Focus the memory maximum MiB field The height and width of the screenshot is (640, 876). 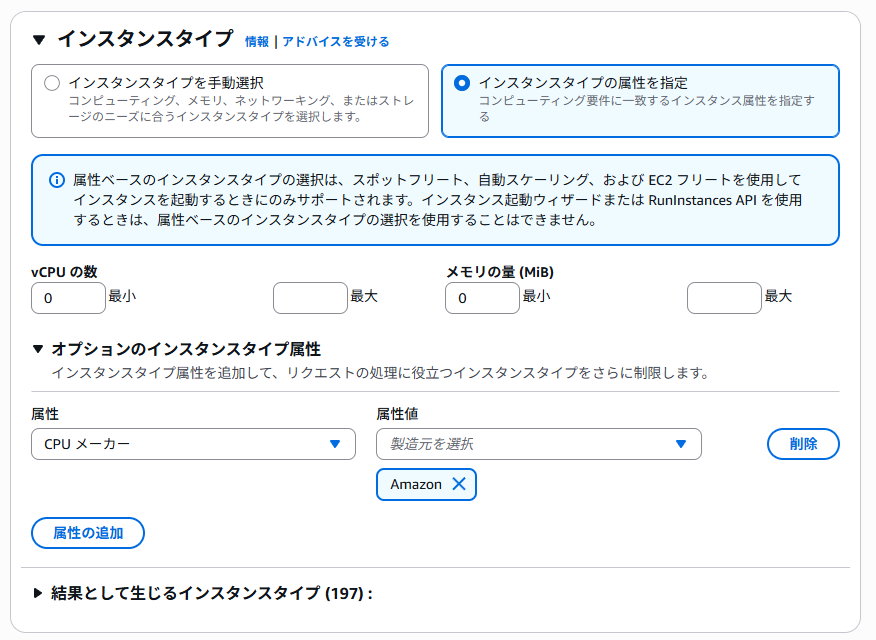click(724, 298)
